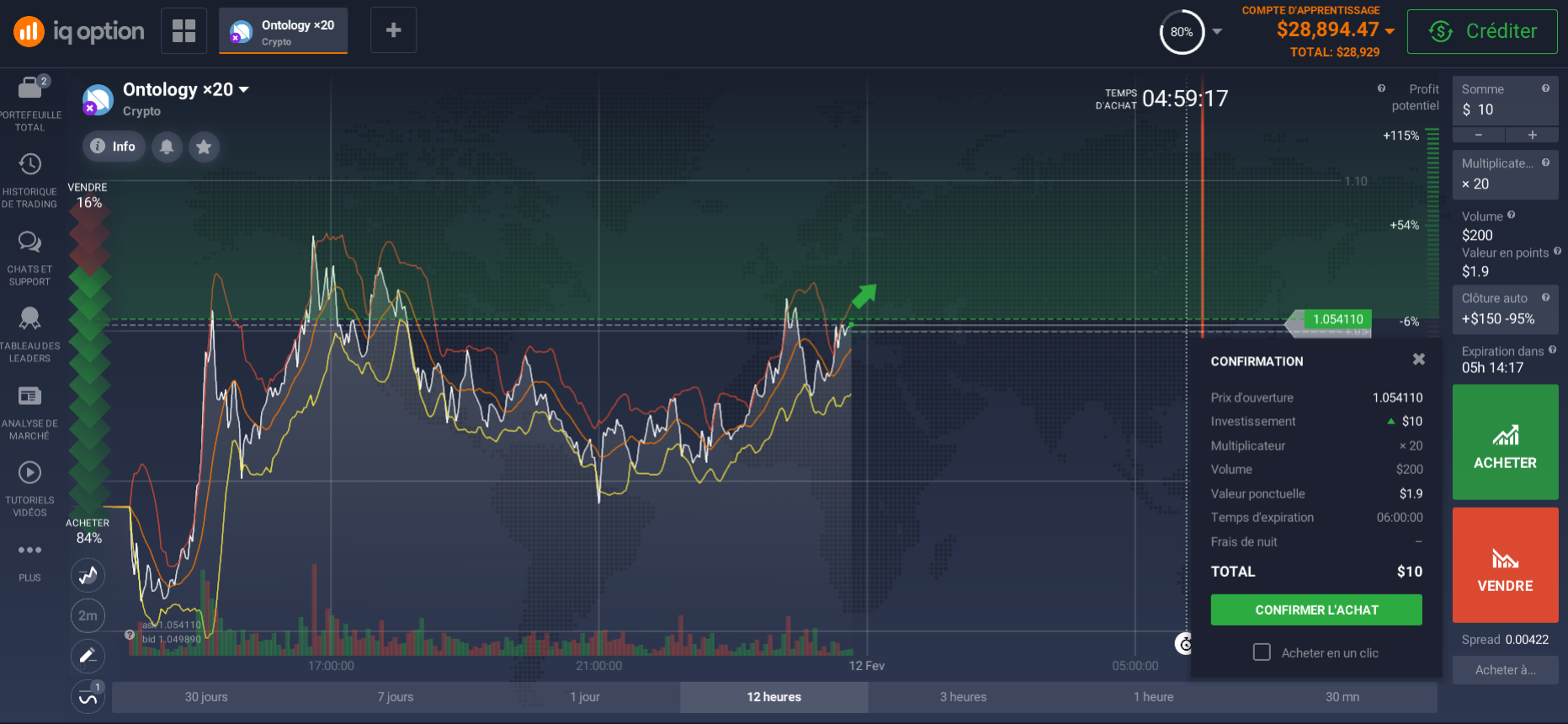Click the Ontology asset logo on chart

tap(98, 100)
